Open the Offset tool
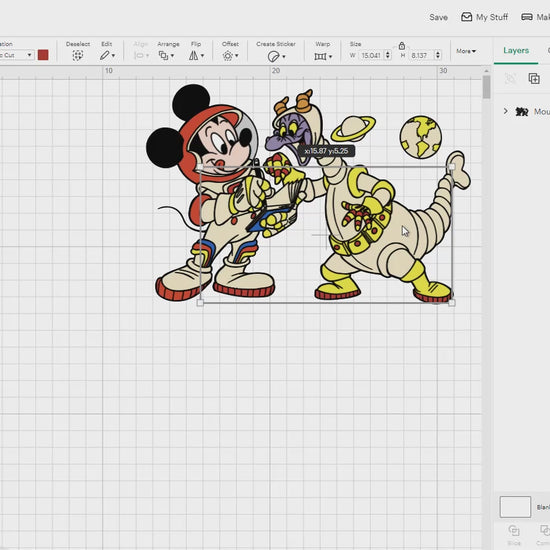 pos(228,55)
